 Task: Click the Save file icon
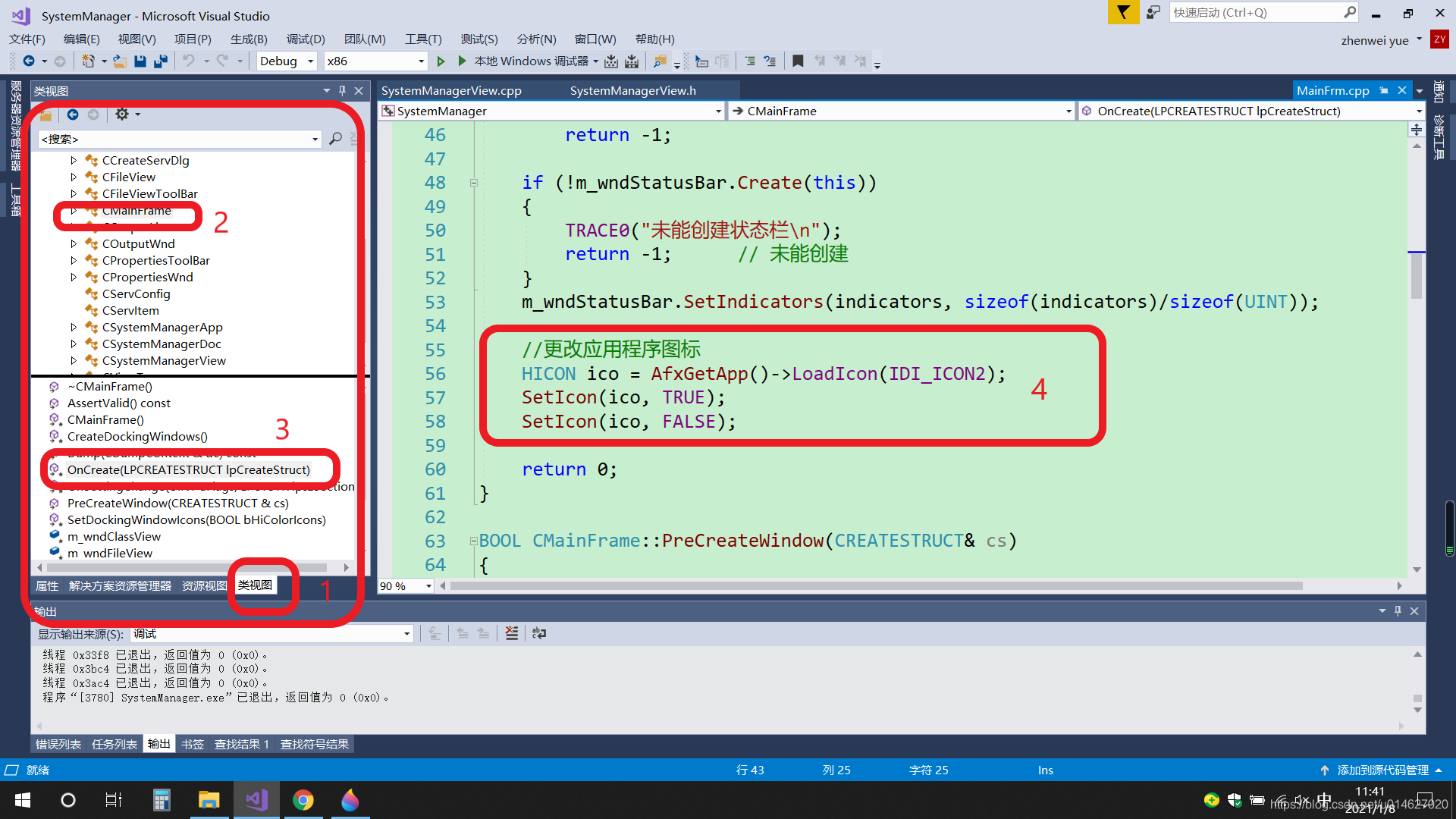coord(140,61)
